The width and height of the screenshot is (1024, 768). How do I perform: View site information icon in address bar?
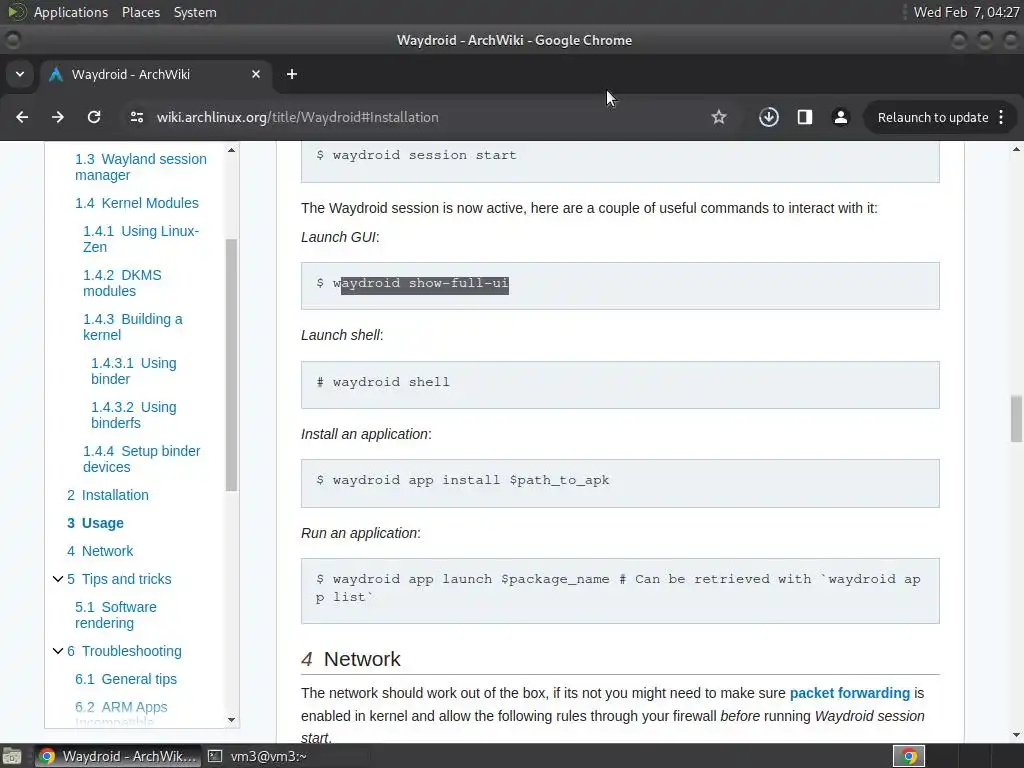(136, 117)
